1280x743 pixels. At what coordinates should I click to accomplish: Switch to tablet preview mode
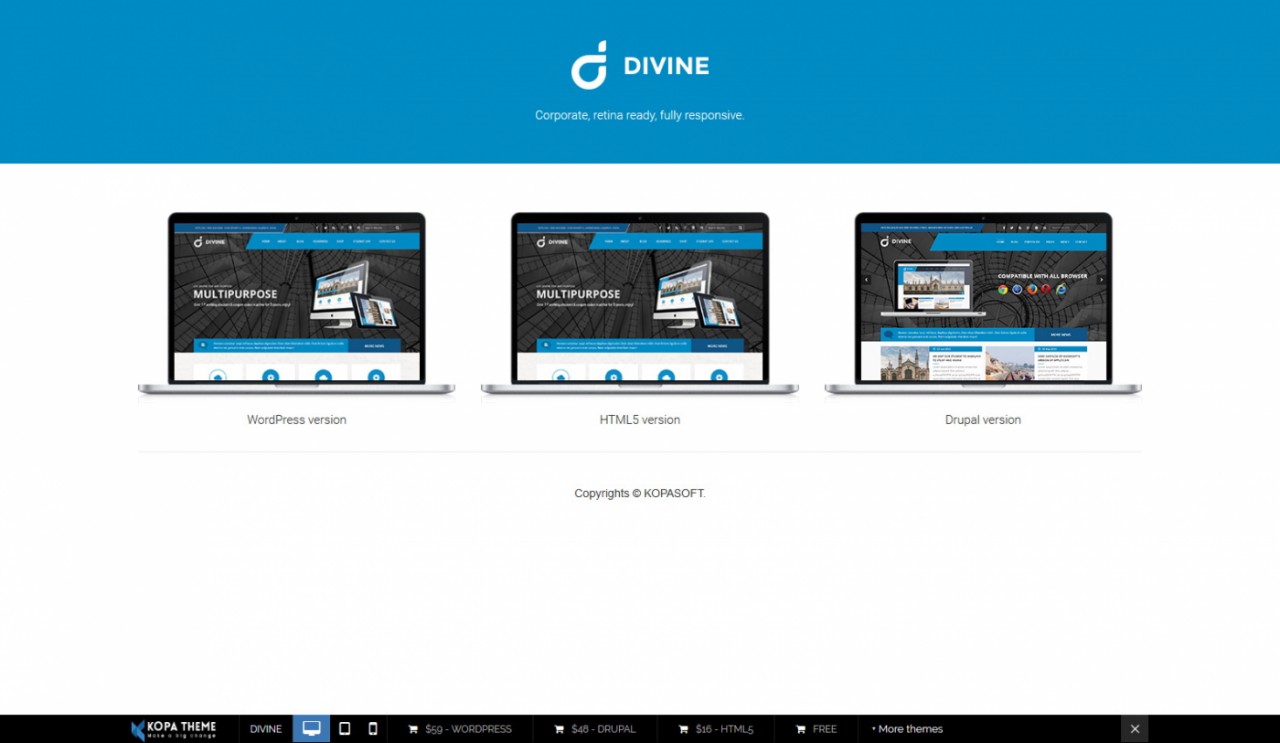(x=344, y=729)
